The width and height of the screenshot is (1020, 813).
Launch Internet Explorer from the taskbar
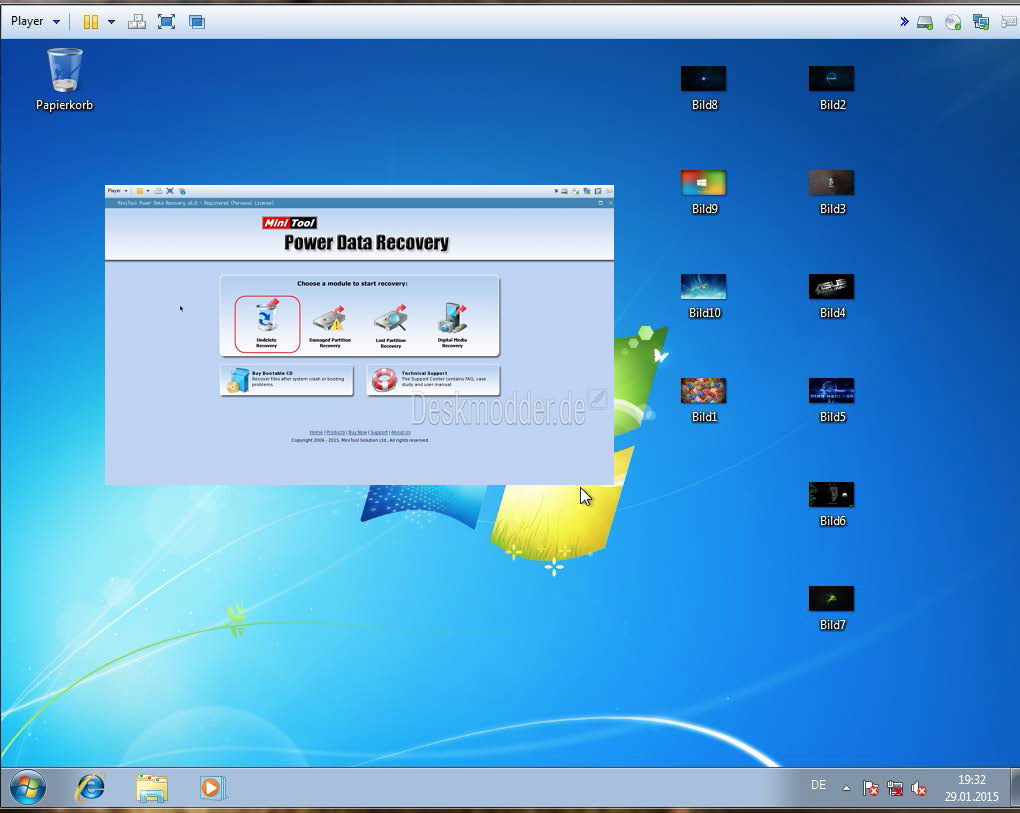tap(90, 788)
